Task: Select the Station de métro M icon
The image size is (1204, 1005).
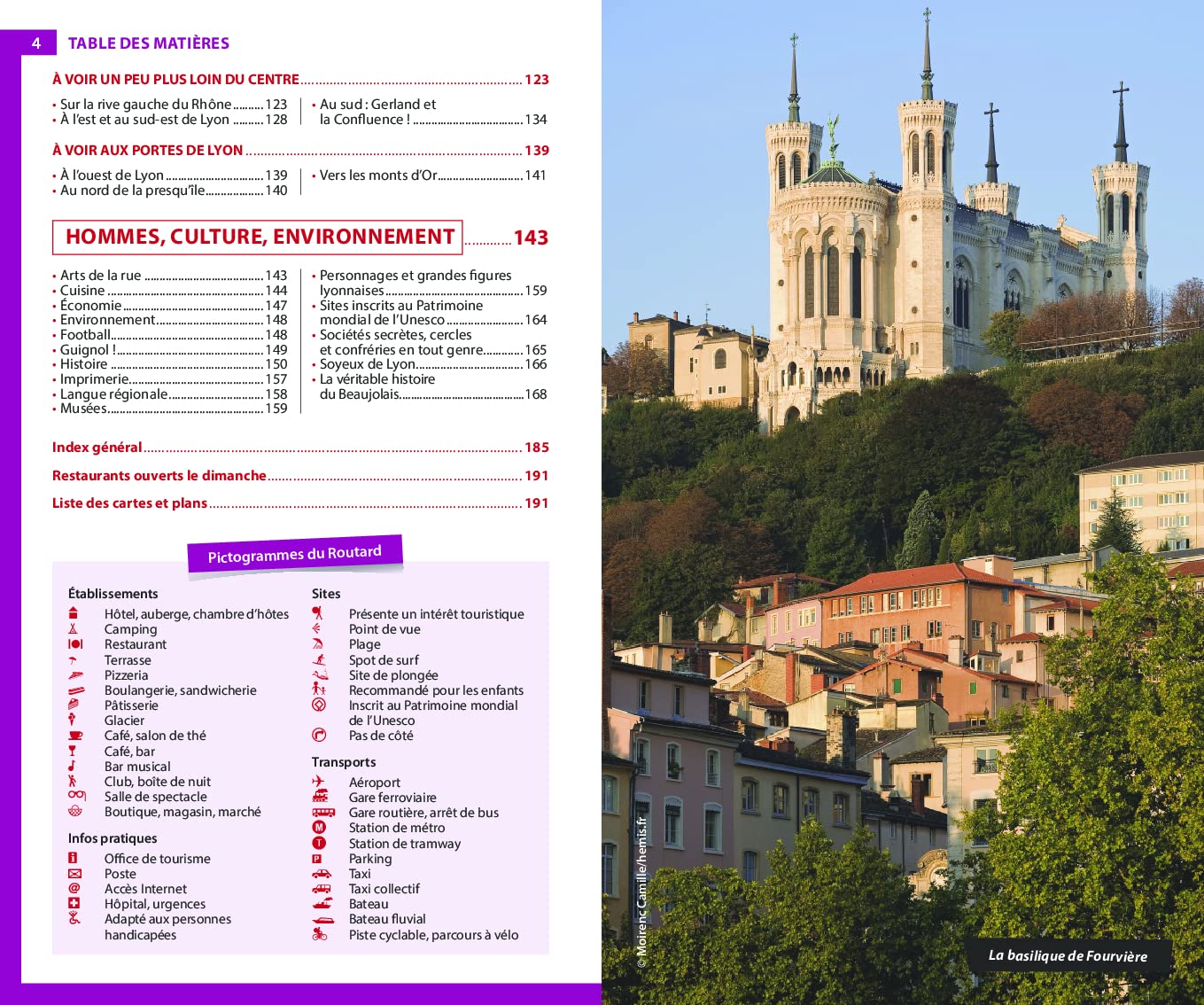Action: coord(319,828)
